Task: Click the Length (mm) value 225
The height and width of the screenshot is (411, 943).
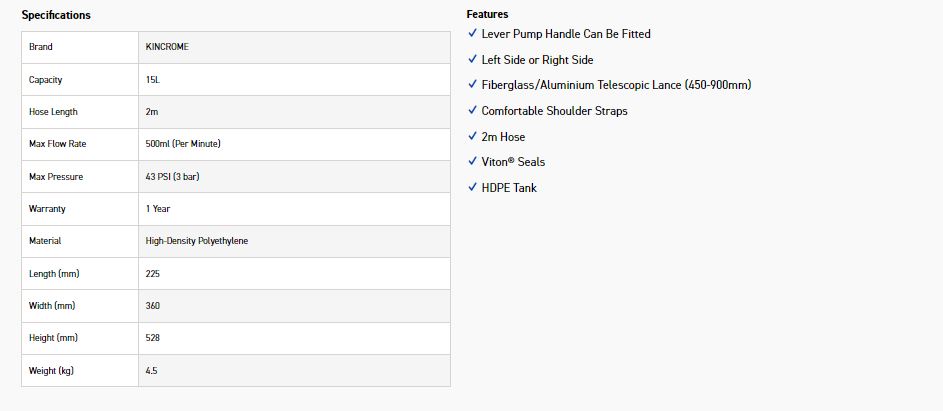Action: 153,274
